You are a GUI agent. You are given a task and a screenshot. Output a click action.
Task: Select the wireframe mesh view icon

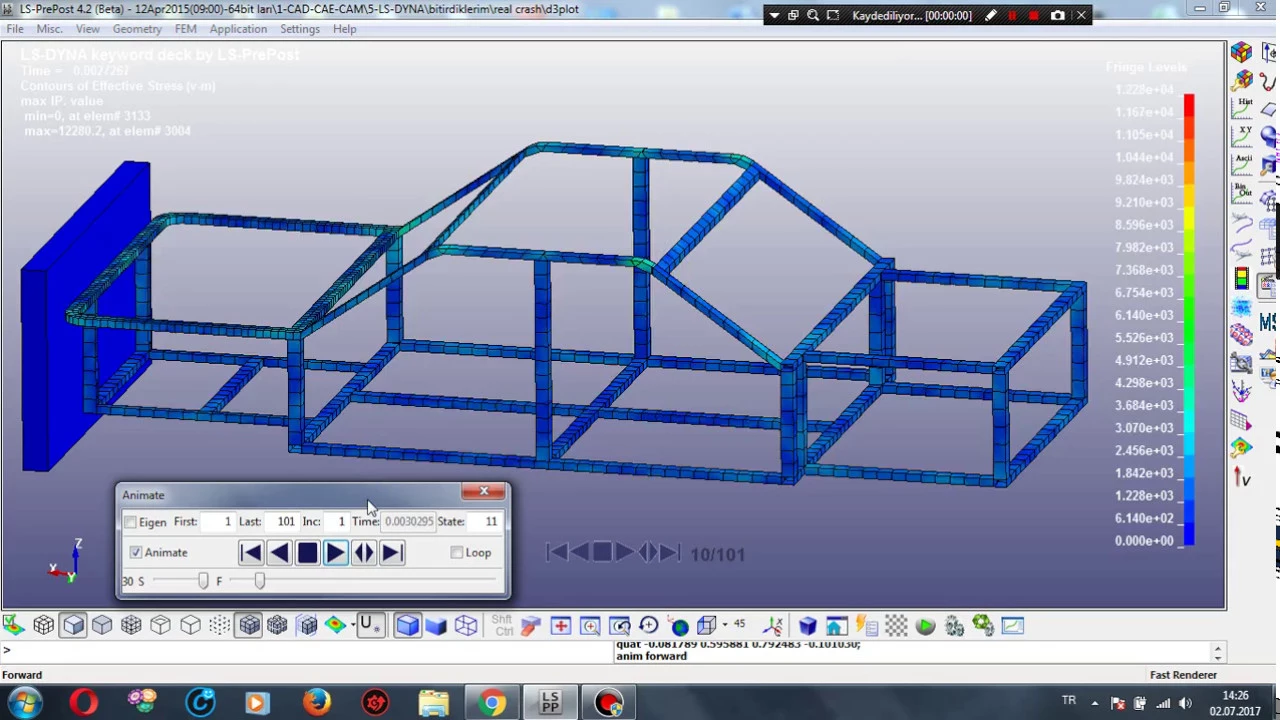coord(44,626)
